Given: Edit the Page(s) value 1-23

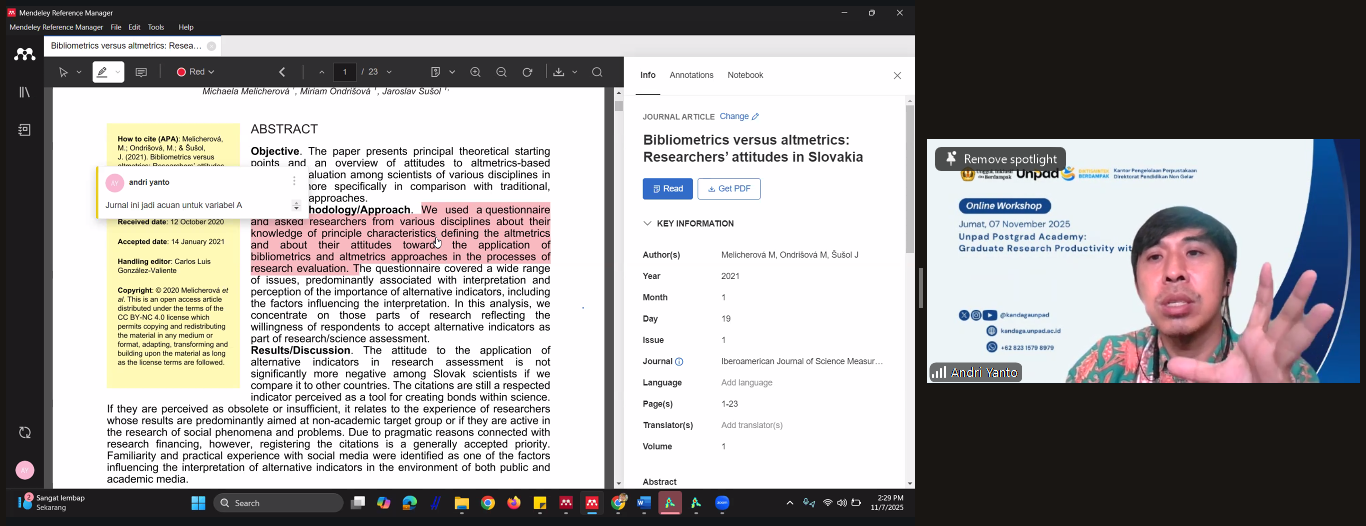Looking at the screenshot, I should [x=729, y=404].
